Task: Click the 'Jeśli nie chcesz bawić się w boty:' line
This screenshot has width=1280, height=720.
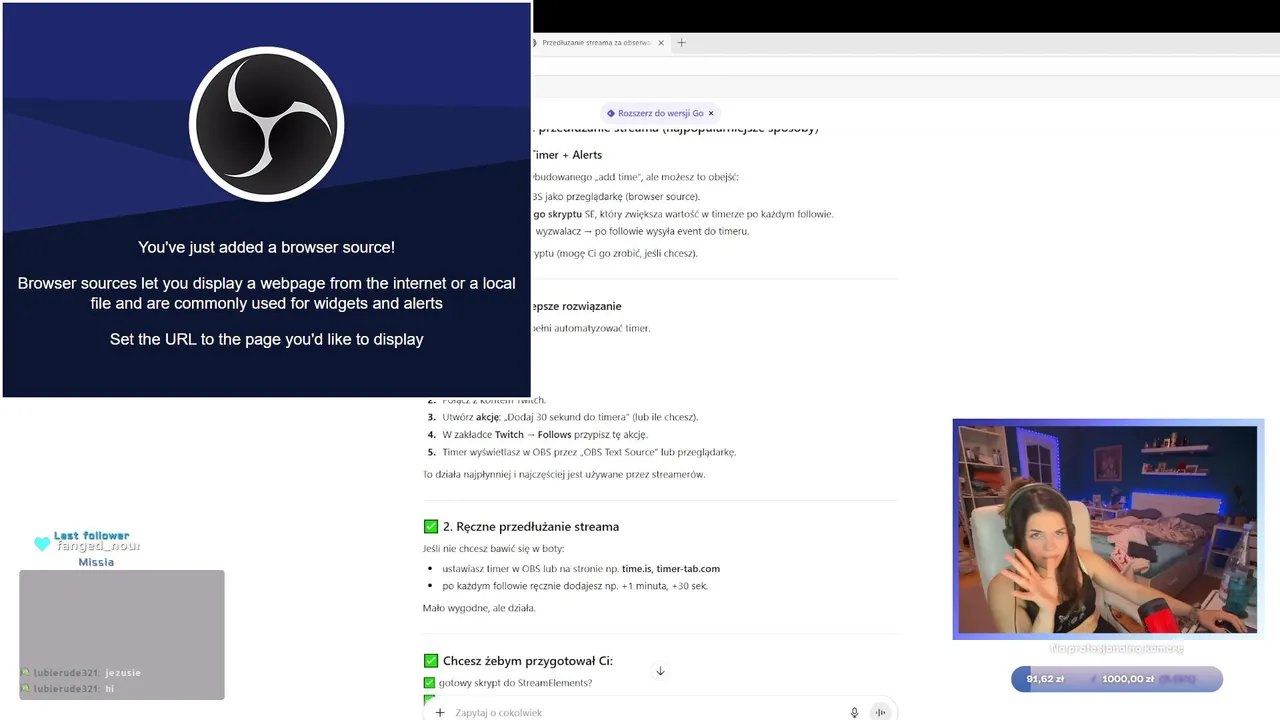Action: (x=494, y=549)
